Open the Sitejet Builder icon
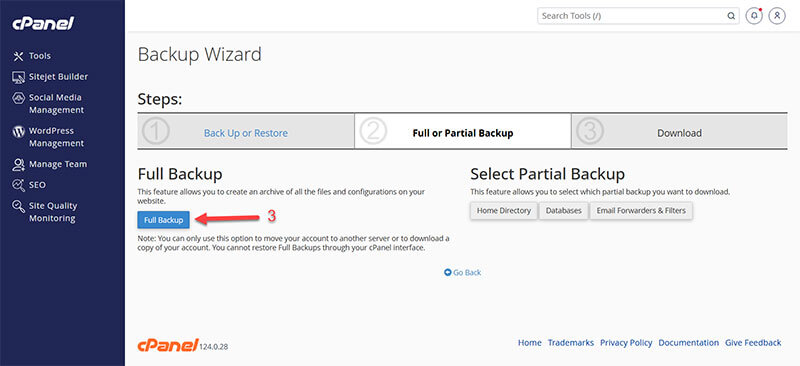 pyautogui.click(x=18, y=77)
